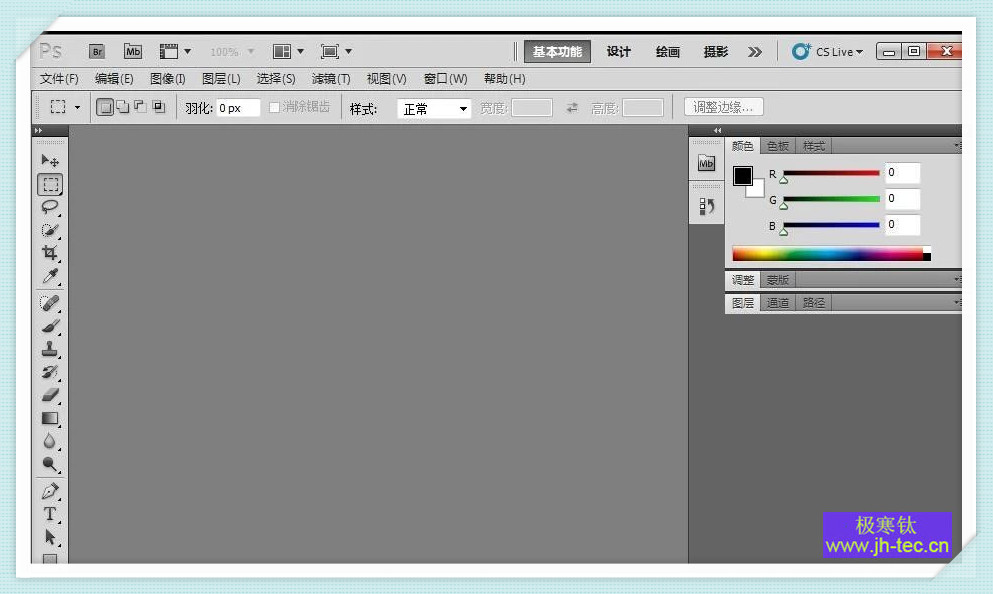Image resolution: width=993 pixels, height=594 pixels.
Task: Switch to the 路径 paths tab
Action: pyautogui.click(x=814, y=303)
